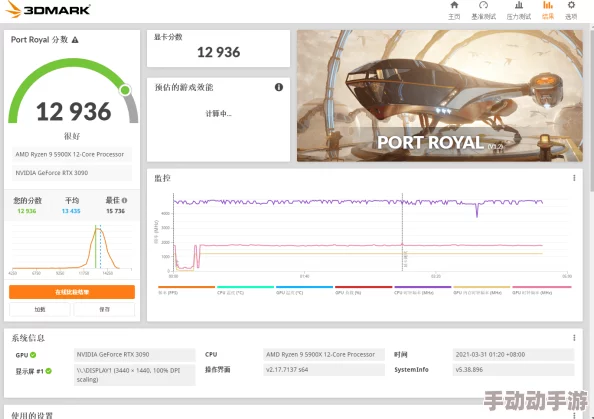Click the info icon in estimated game performance
Image resolution: width=594 pixels, height=419 pixels.
pyautogui.click(x=279, y=87)
